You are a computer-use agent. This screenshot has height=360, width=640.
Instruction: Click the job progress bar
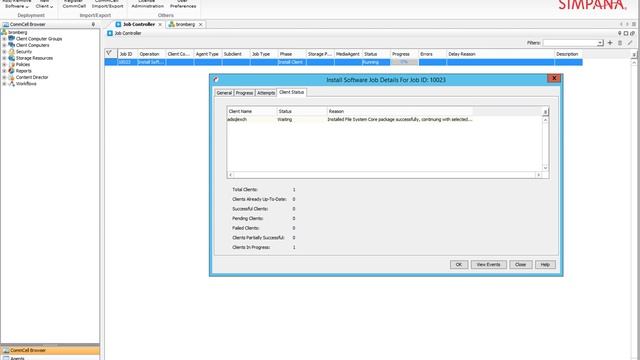tap(404, 62)
